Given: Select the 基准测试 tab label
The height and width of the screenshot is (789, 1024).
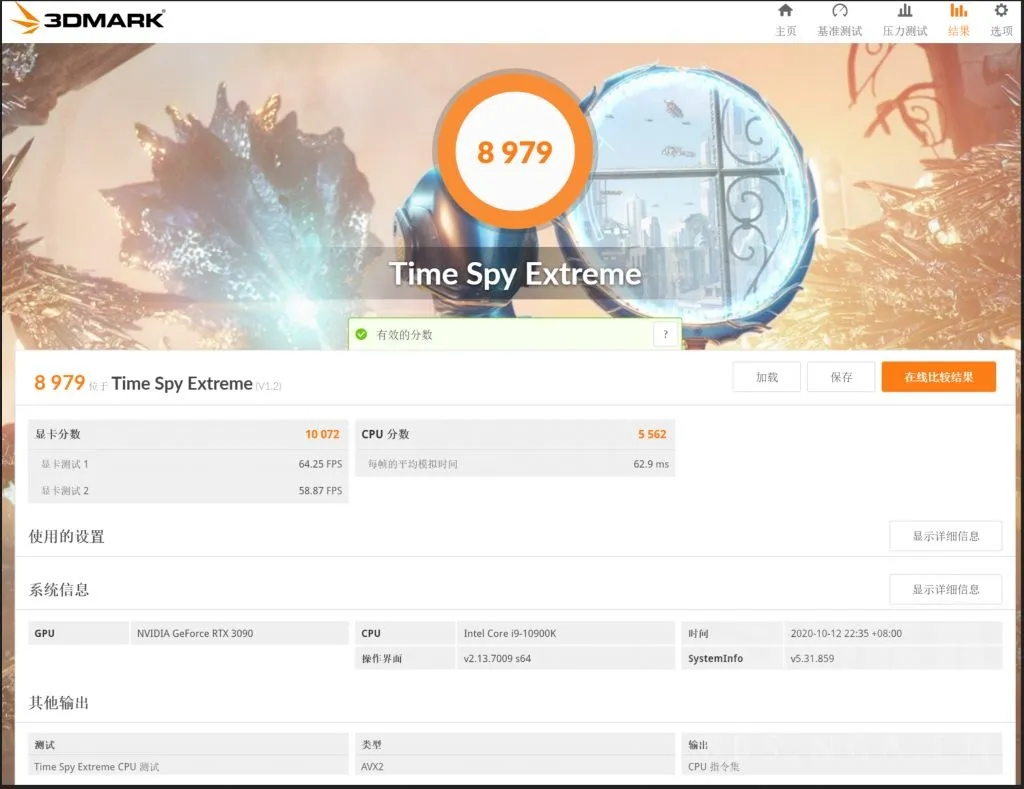Looking at the screenshot, I should pos(840,31).
